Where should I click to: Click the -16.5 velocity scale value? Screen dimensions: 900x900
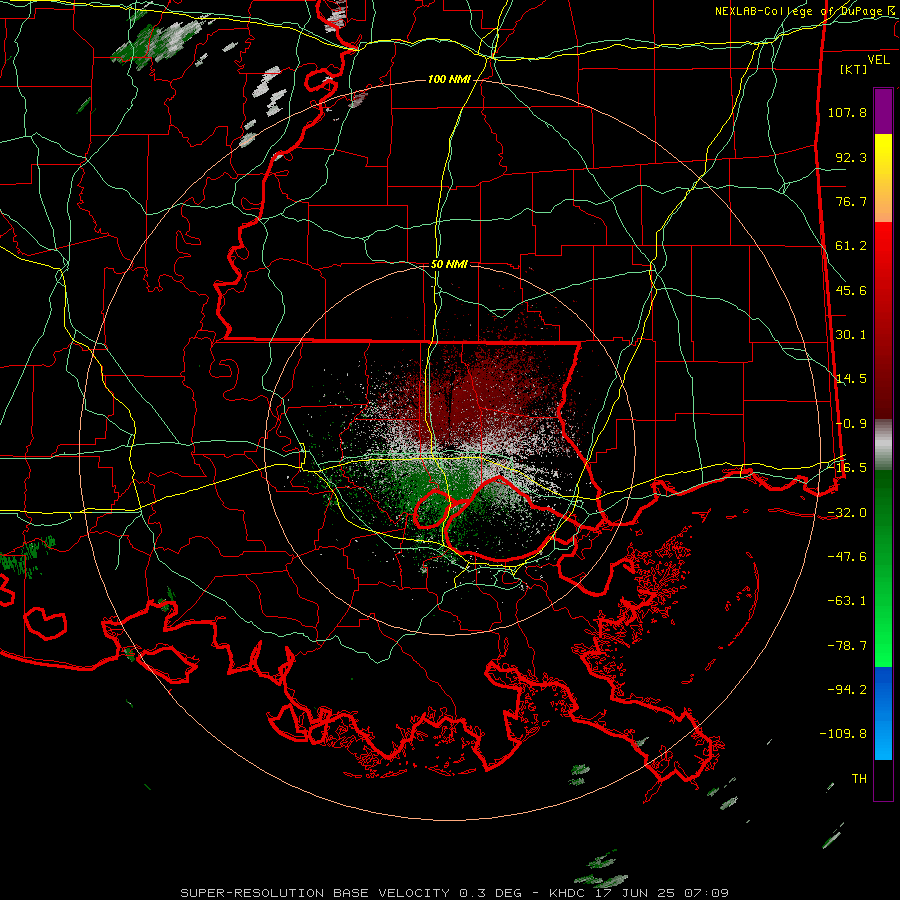click(x=847, y=468)
